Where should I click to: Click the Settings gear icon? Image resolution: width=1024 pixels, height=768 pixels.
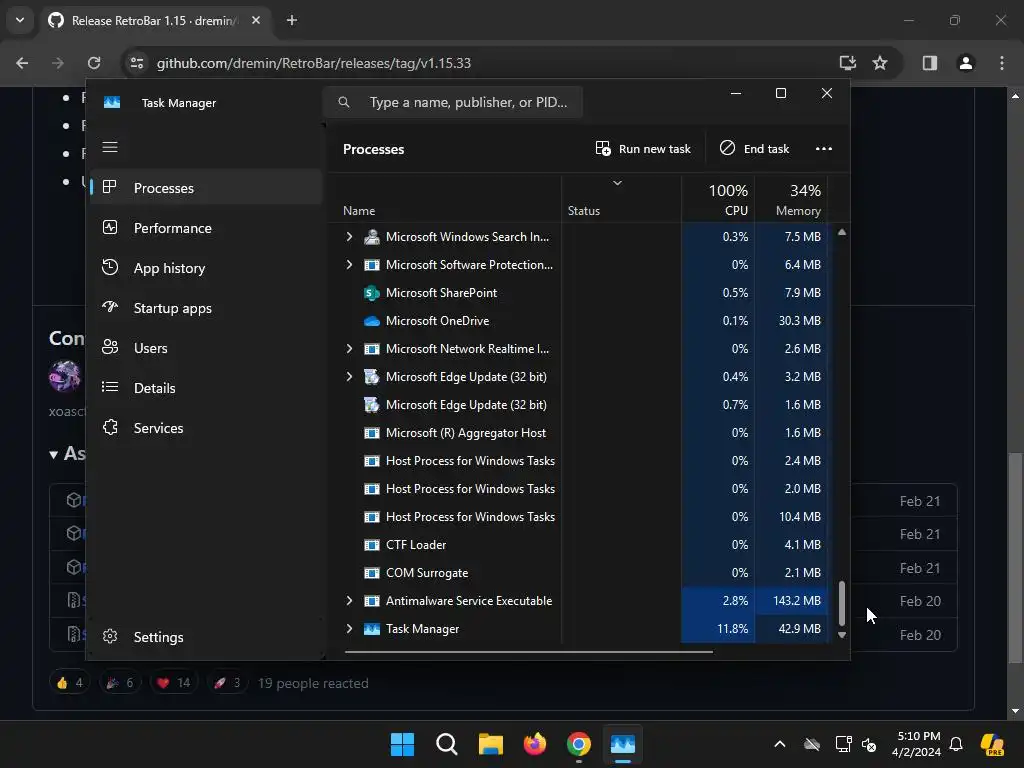coord(110,636)
